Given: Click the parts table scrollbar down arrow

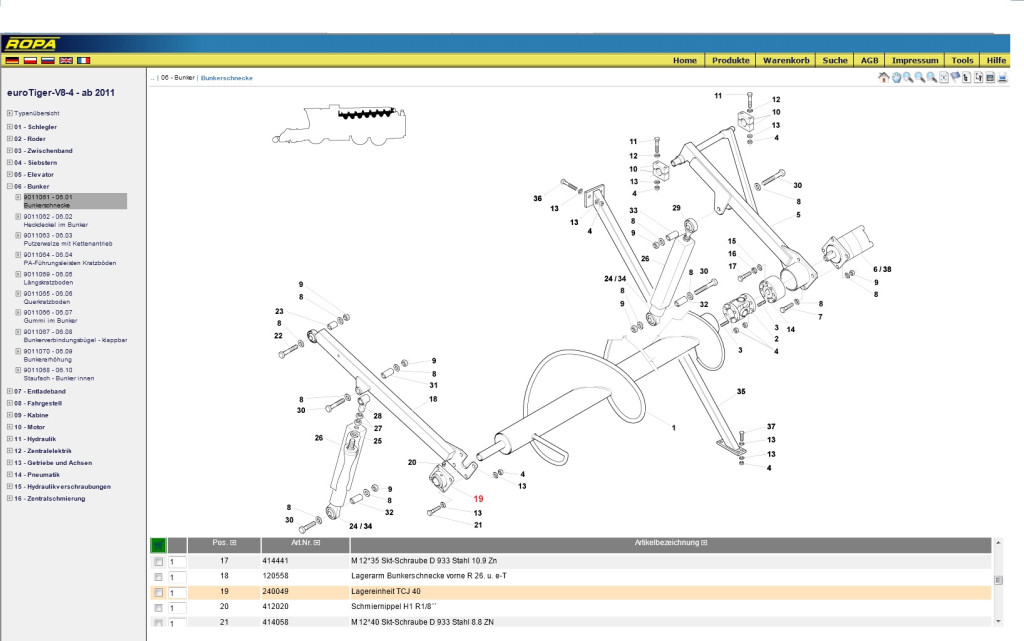Looking at the screenshot, I should pos(998,621).
